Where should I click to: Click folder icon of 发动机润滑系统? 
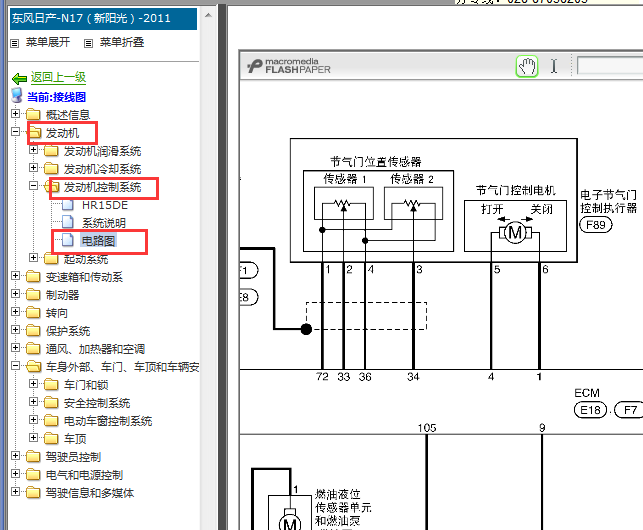coord(51,151)
